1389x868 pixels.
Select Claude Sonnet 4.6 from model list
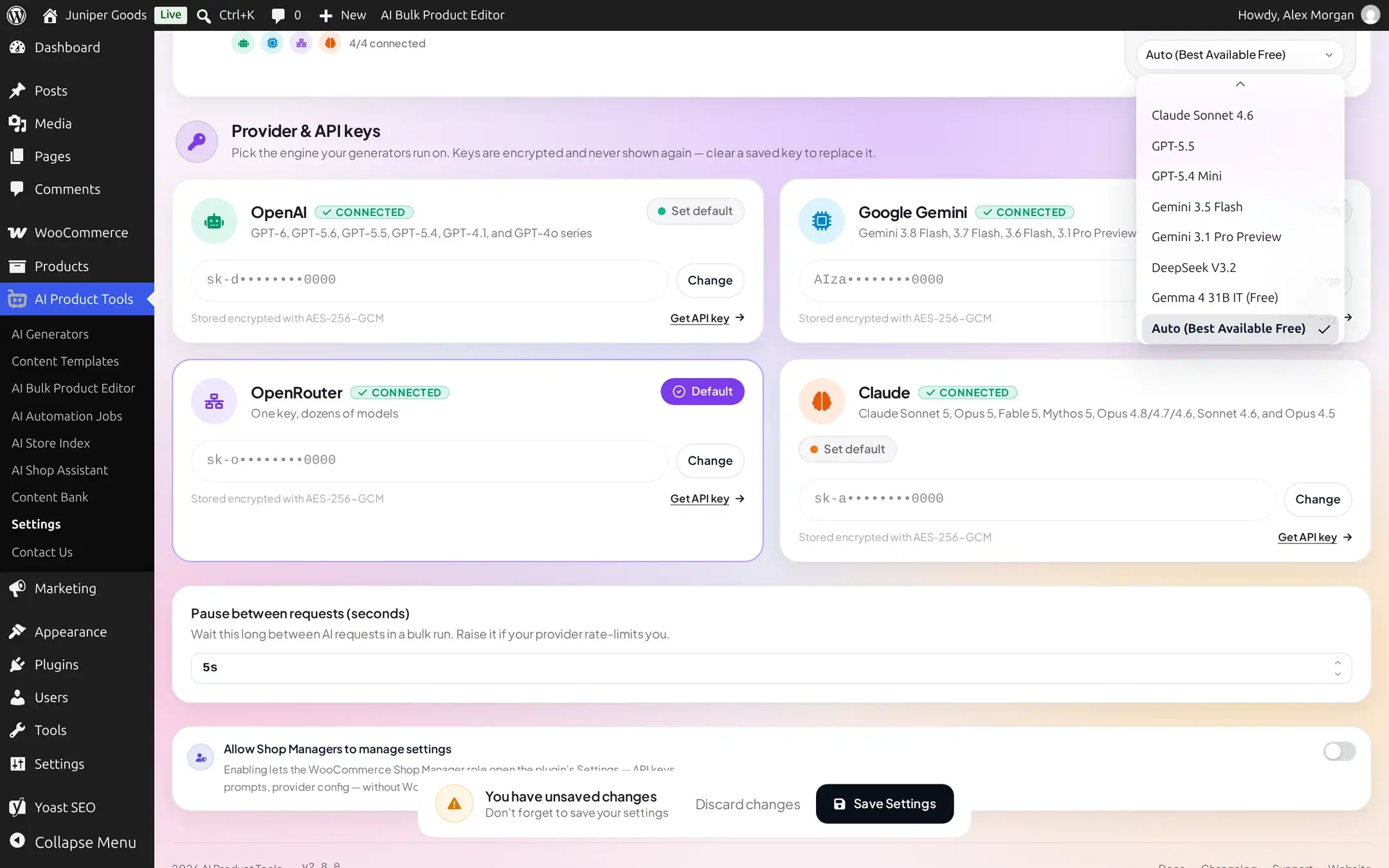point(1240,116)
